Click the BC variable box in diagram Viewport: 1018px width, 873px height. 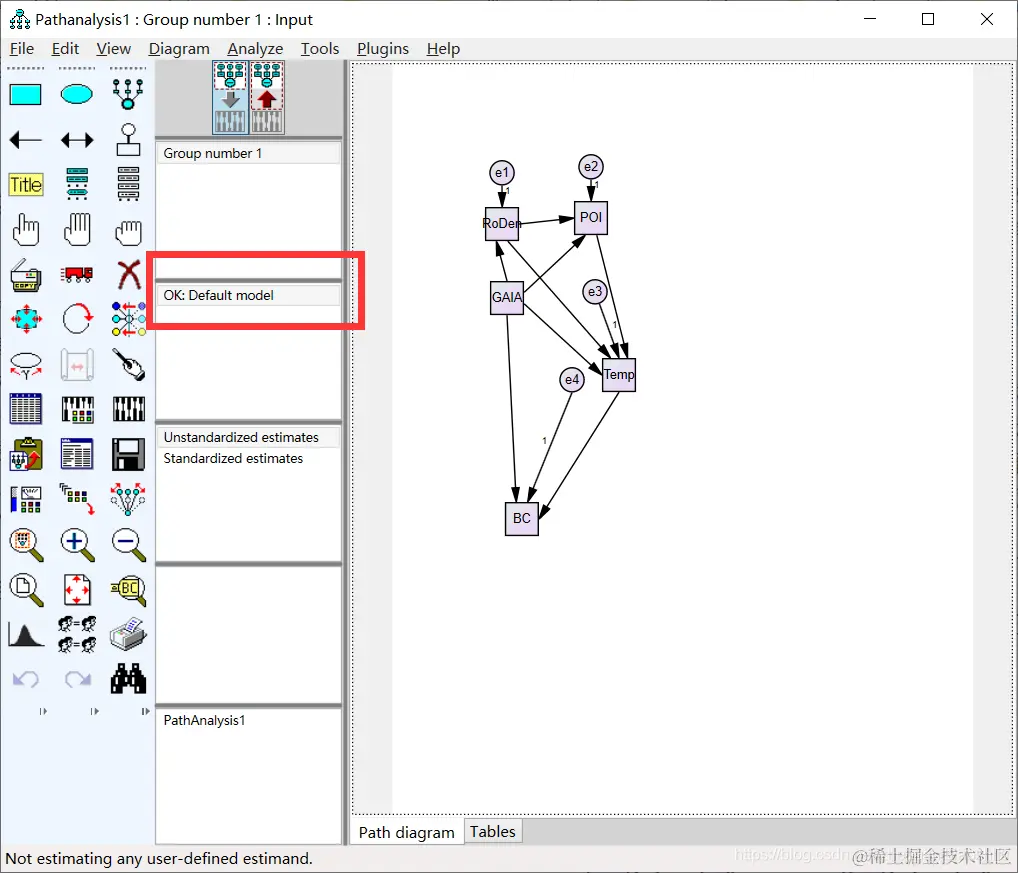point(522,519)
